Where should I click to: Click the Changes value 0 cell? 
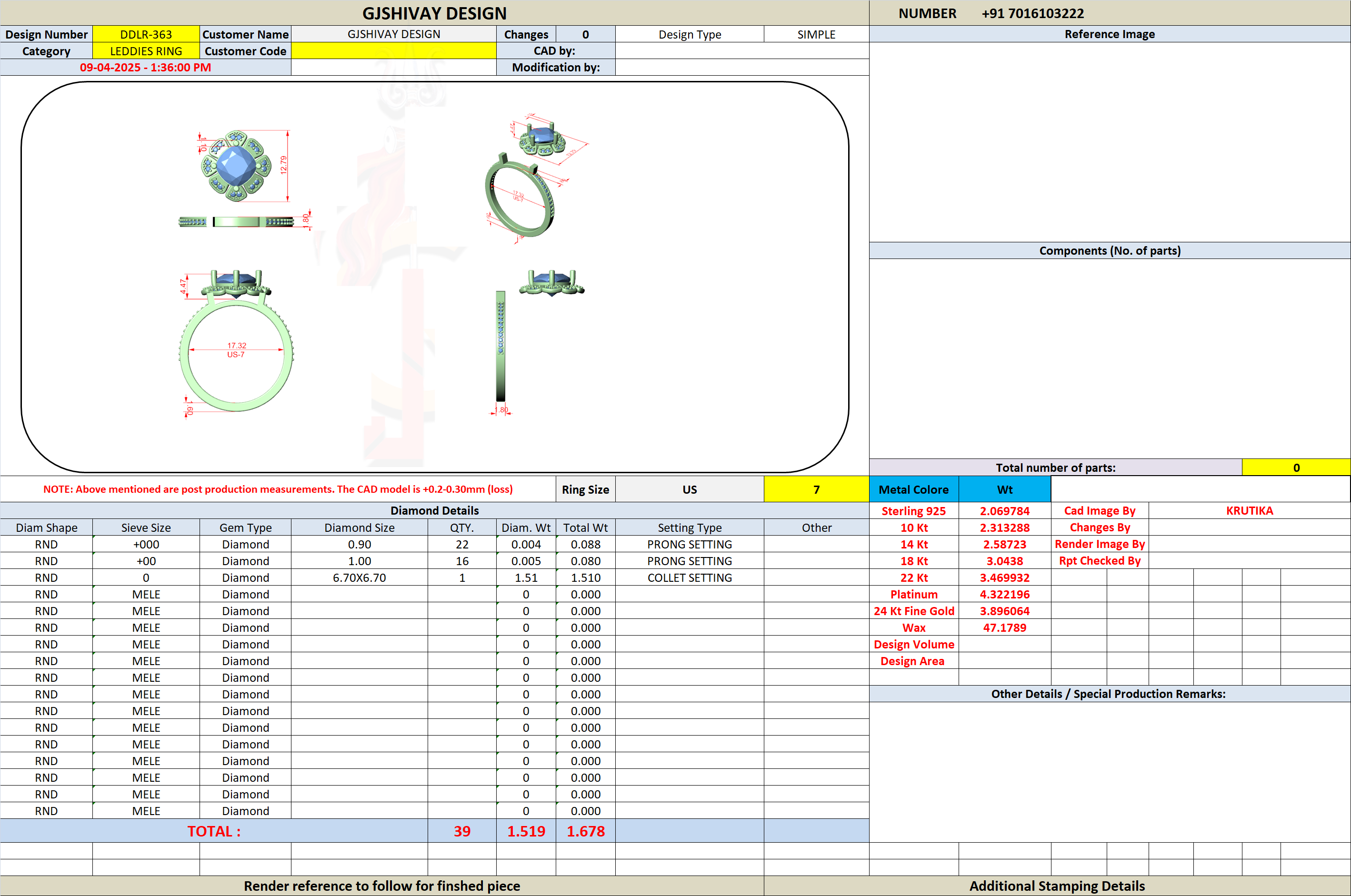[585, 34]
